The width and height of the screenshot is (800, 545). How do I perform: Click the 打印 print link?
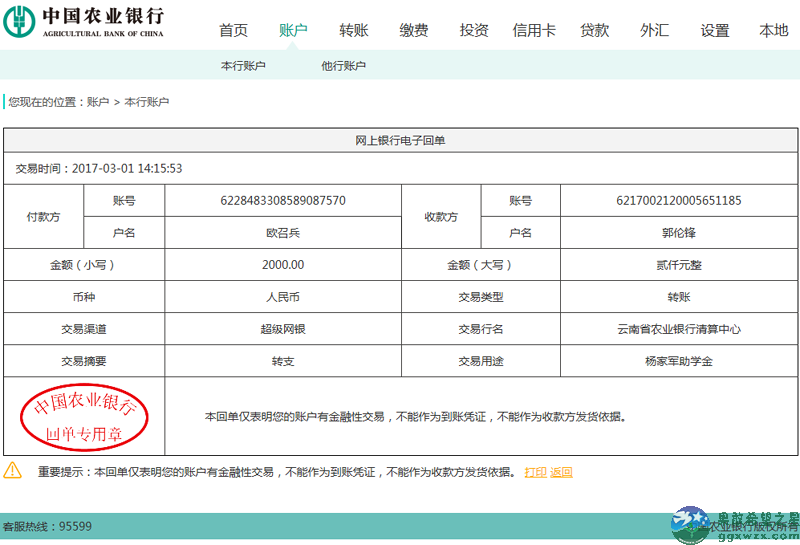click(x=535, y=472)
